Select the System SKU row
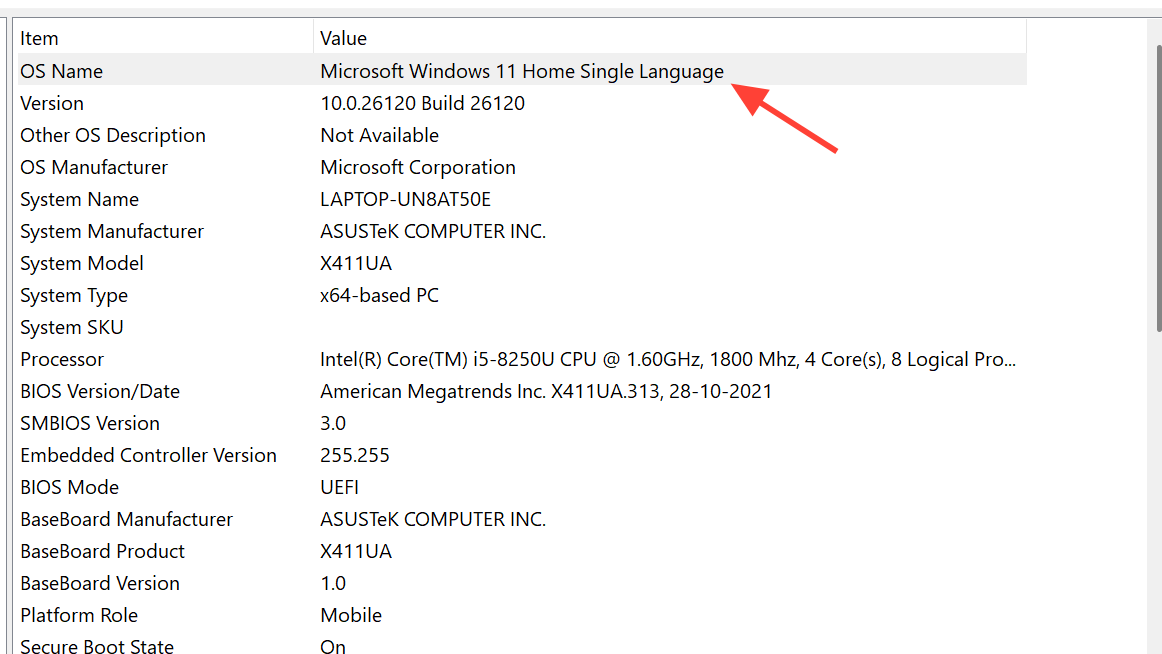This screenshot has width=1162, height=654. pyautogui.click(x=72, y=327)
